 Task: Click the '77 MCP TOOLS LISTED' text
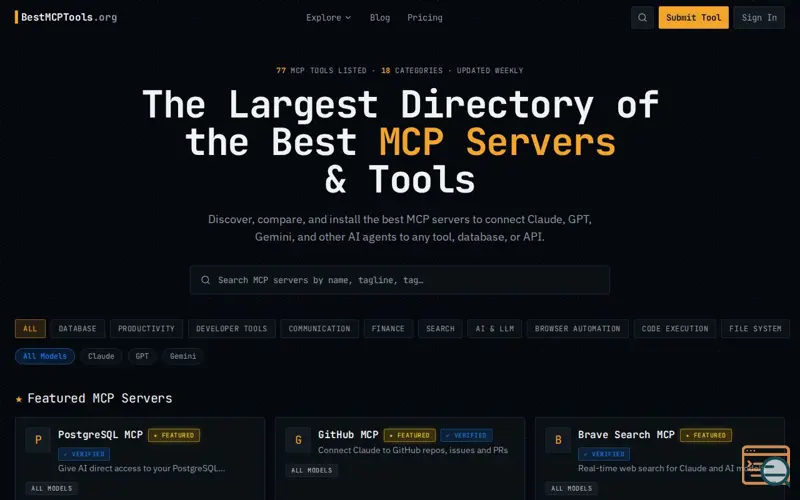coord(321,70)
